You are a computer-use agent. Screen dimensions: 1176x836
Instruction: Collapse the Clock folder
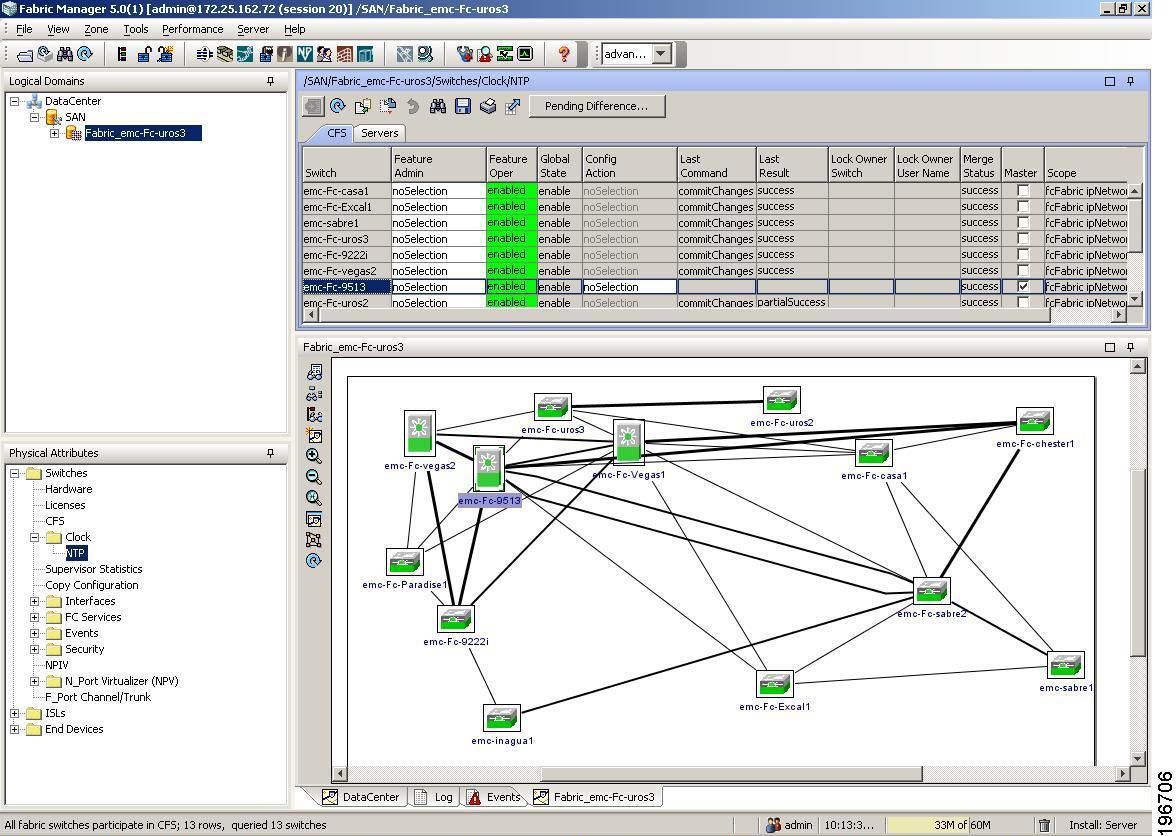(x=34, y=538)
